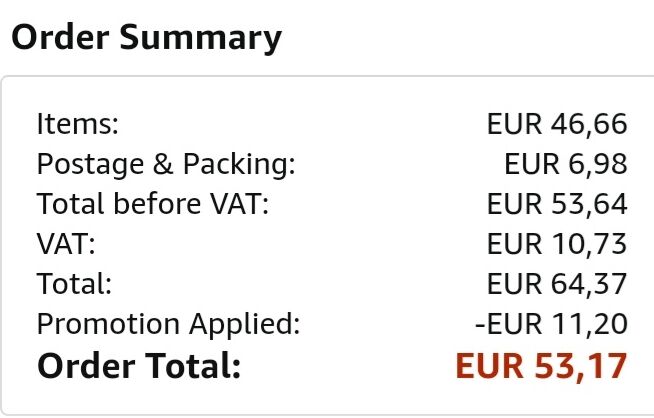654x418 pixels.
Task: Click the Promotion Applied label
Action: coord(169,324)
